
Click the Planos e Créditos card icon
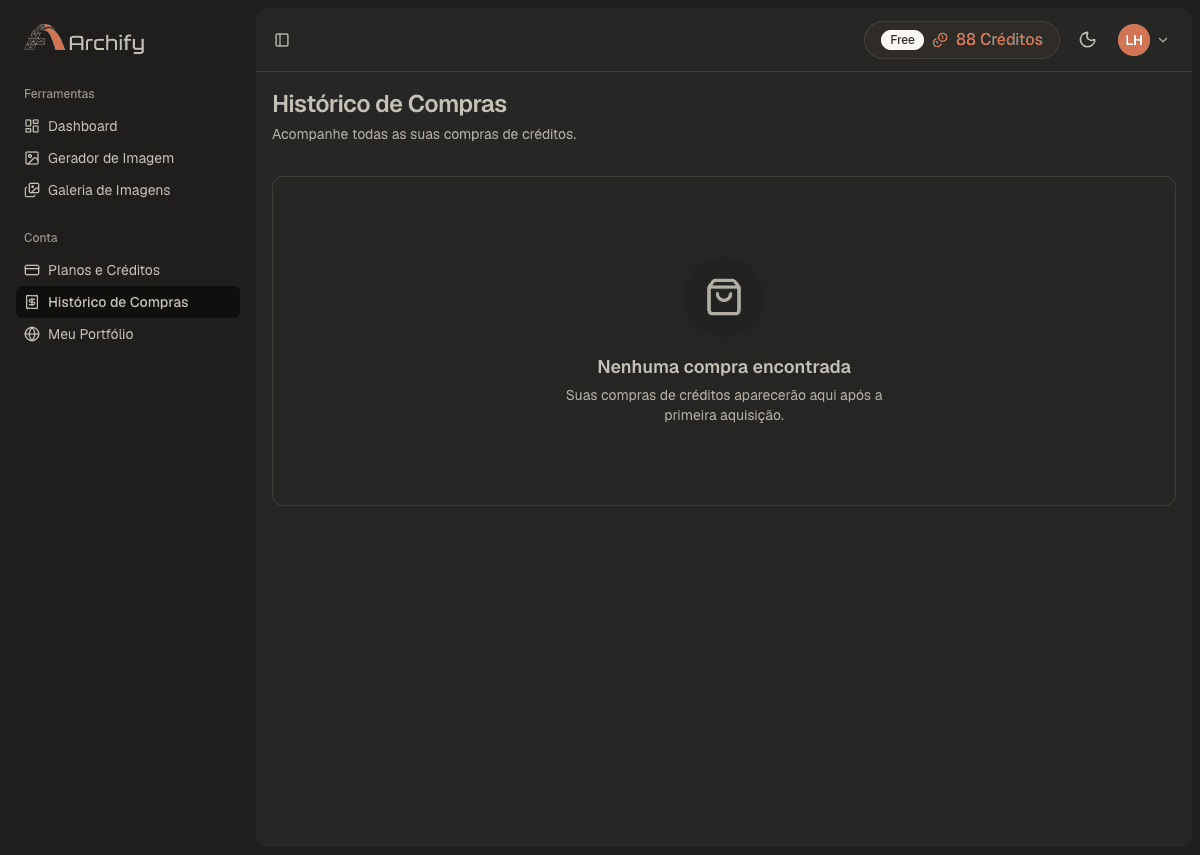click(x=32, y=270)
